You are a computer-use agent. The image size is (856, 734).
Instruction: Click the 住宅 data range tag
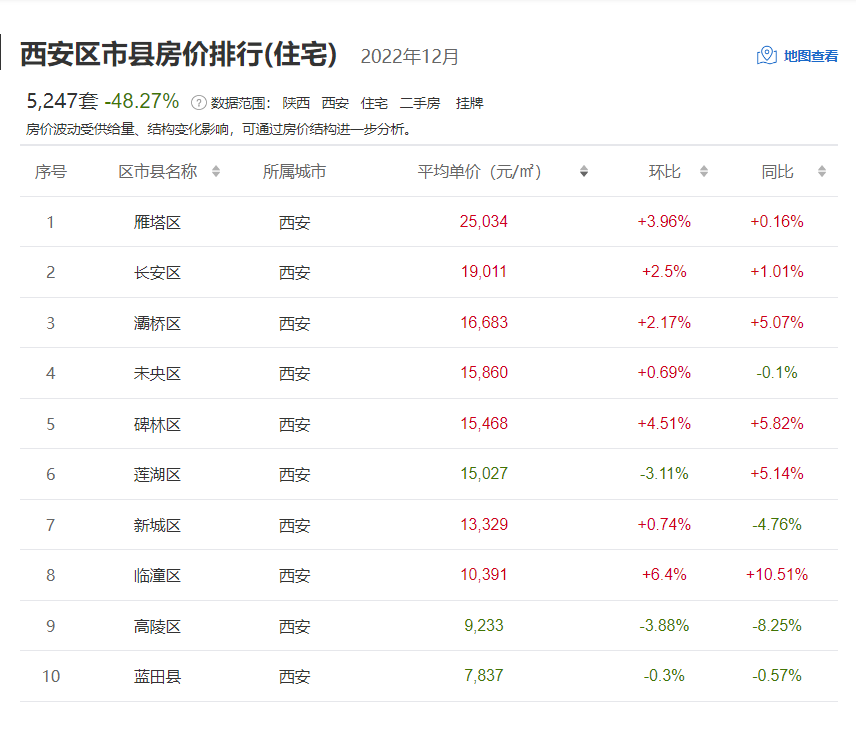point(374,103)
